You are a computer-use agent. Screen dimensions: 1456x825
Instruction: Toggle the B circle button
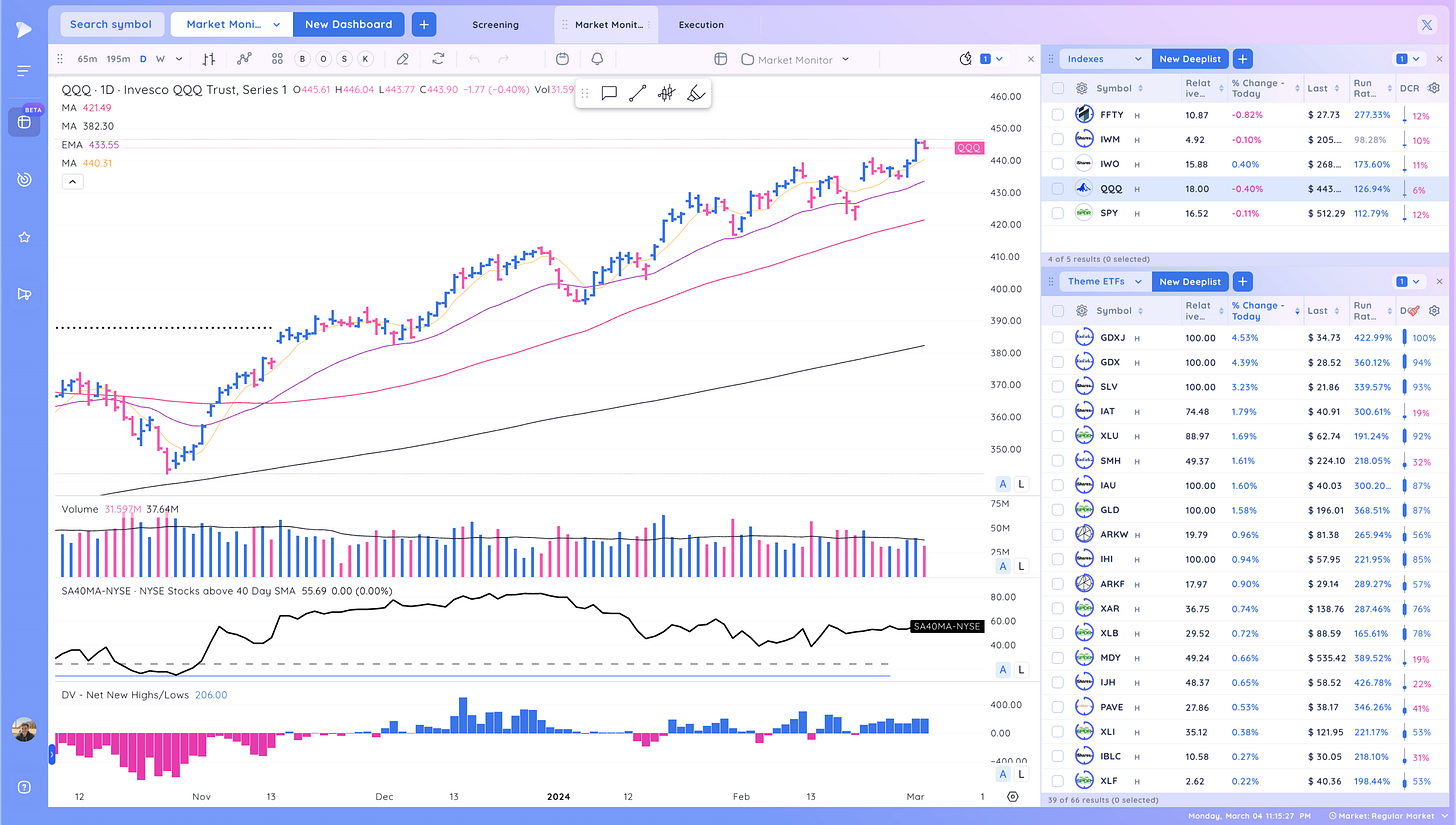pyautogui.click(x=301, y=59)
